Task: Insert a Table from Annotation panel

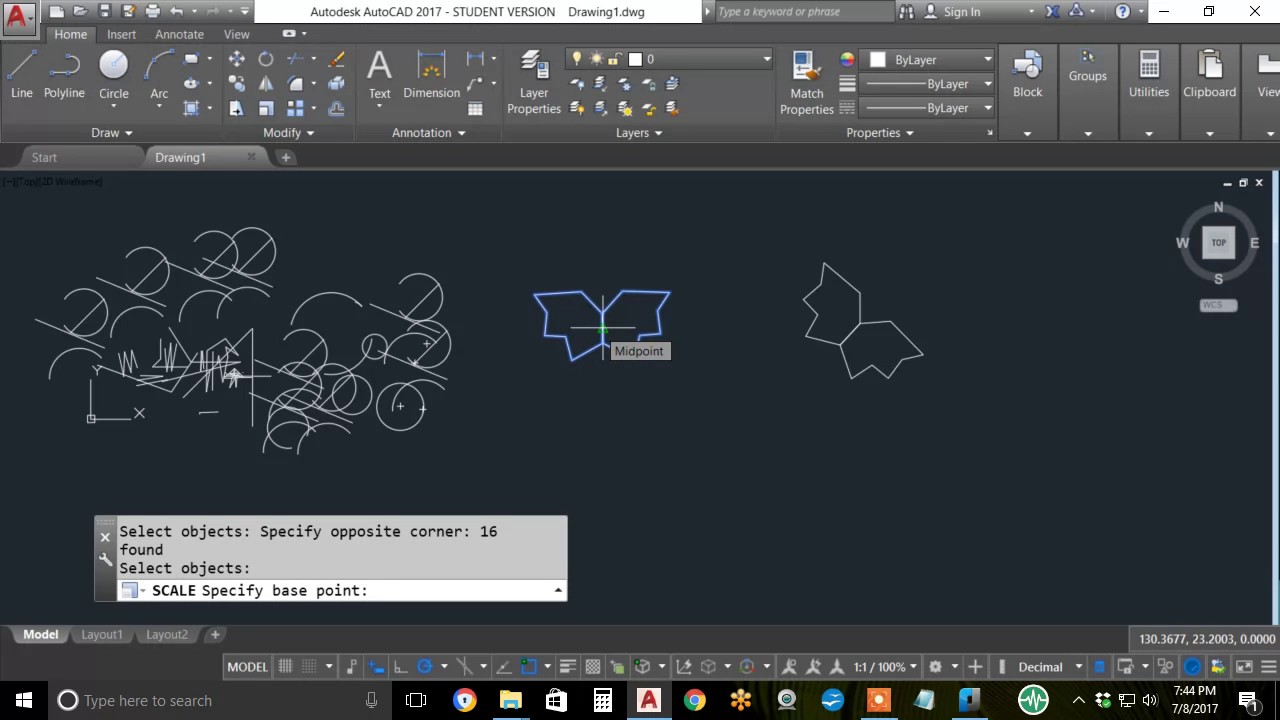Action: pos(475,108)
